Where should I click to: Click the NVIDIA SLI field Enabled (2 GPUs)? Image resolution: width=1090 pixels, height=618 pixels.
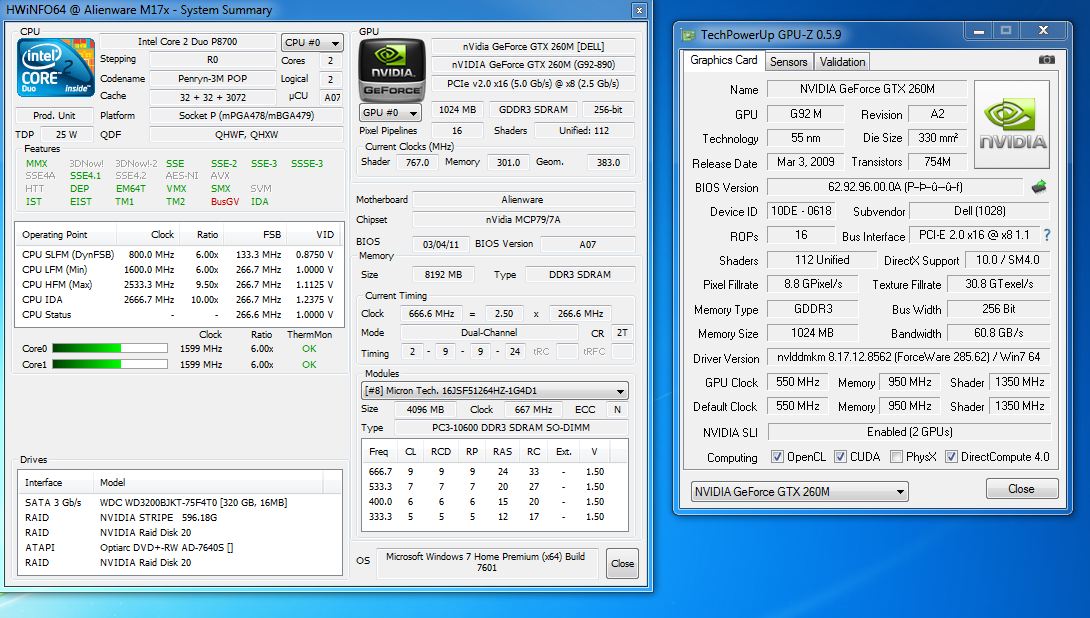coord(910,432)
